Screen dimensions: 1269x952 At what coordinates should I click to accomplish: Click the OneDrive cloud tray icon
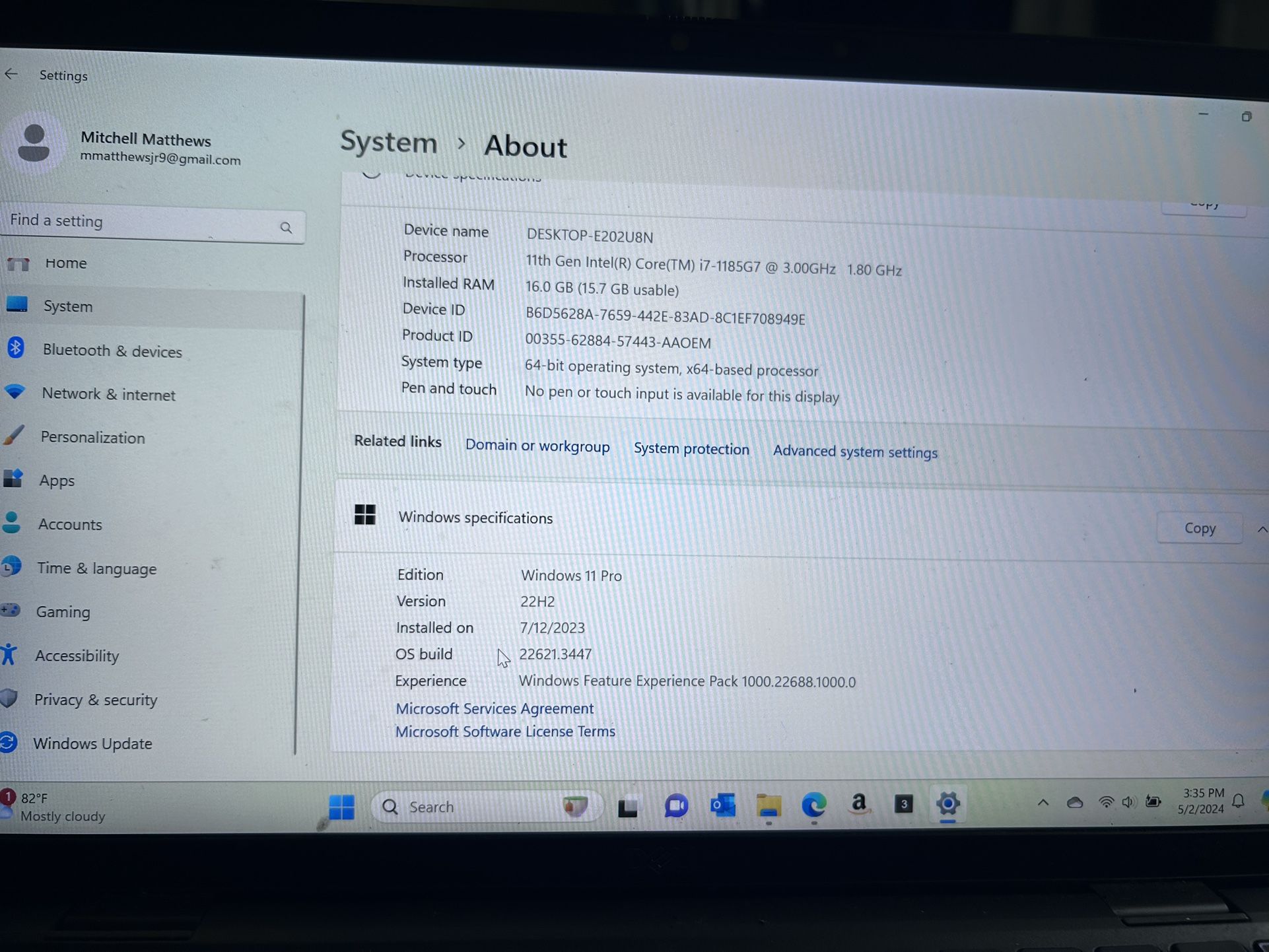[1075, 803]
